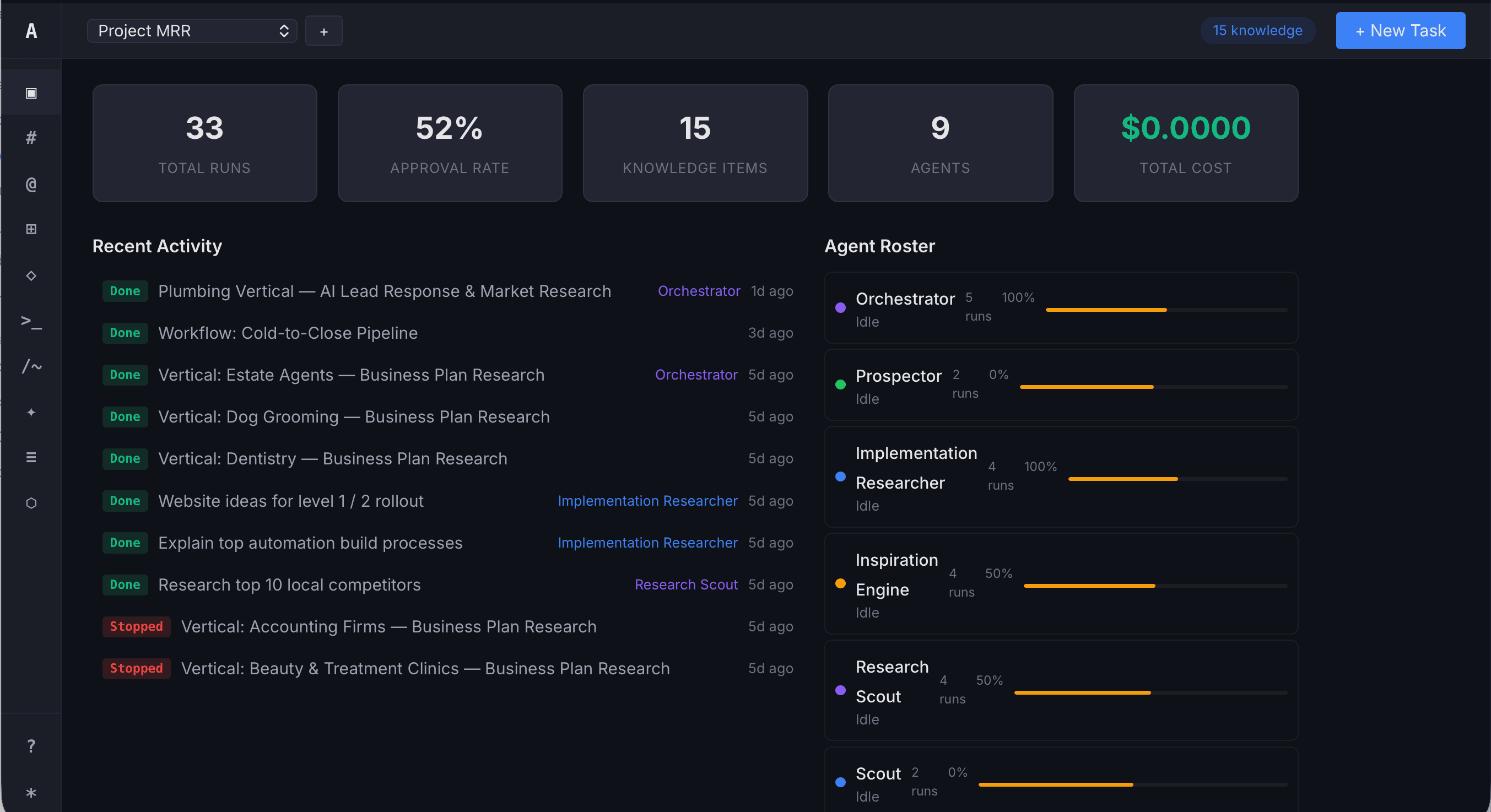
Task: Open help via the question mark icon
Action: (31, 745)
